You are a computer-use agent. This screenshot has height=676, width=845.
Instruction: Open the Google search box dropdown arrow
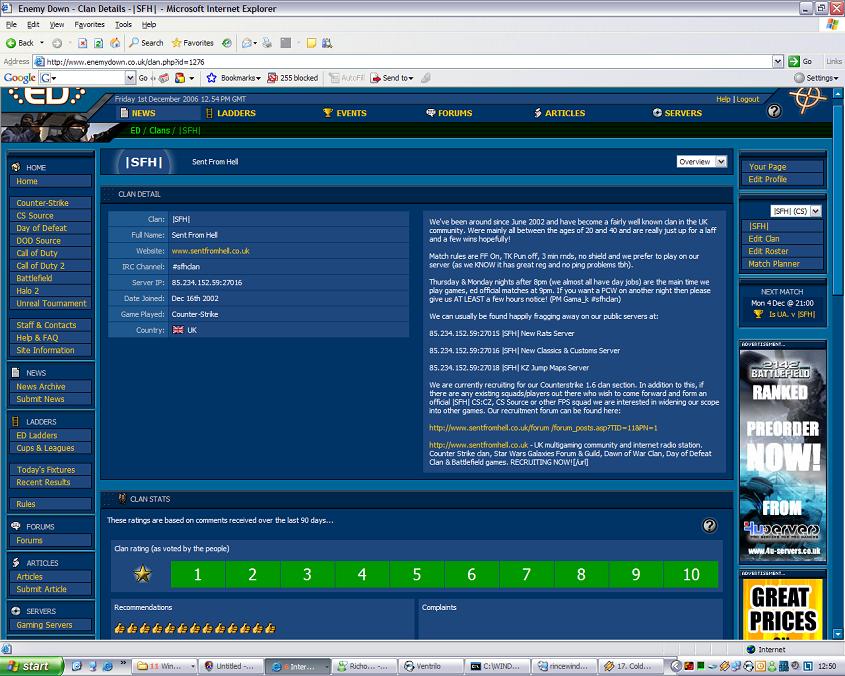[130, 78]
